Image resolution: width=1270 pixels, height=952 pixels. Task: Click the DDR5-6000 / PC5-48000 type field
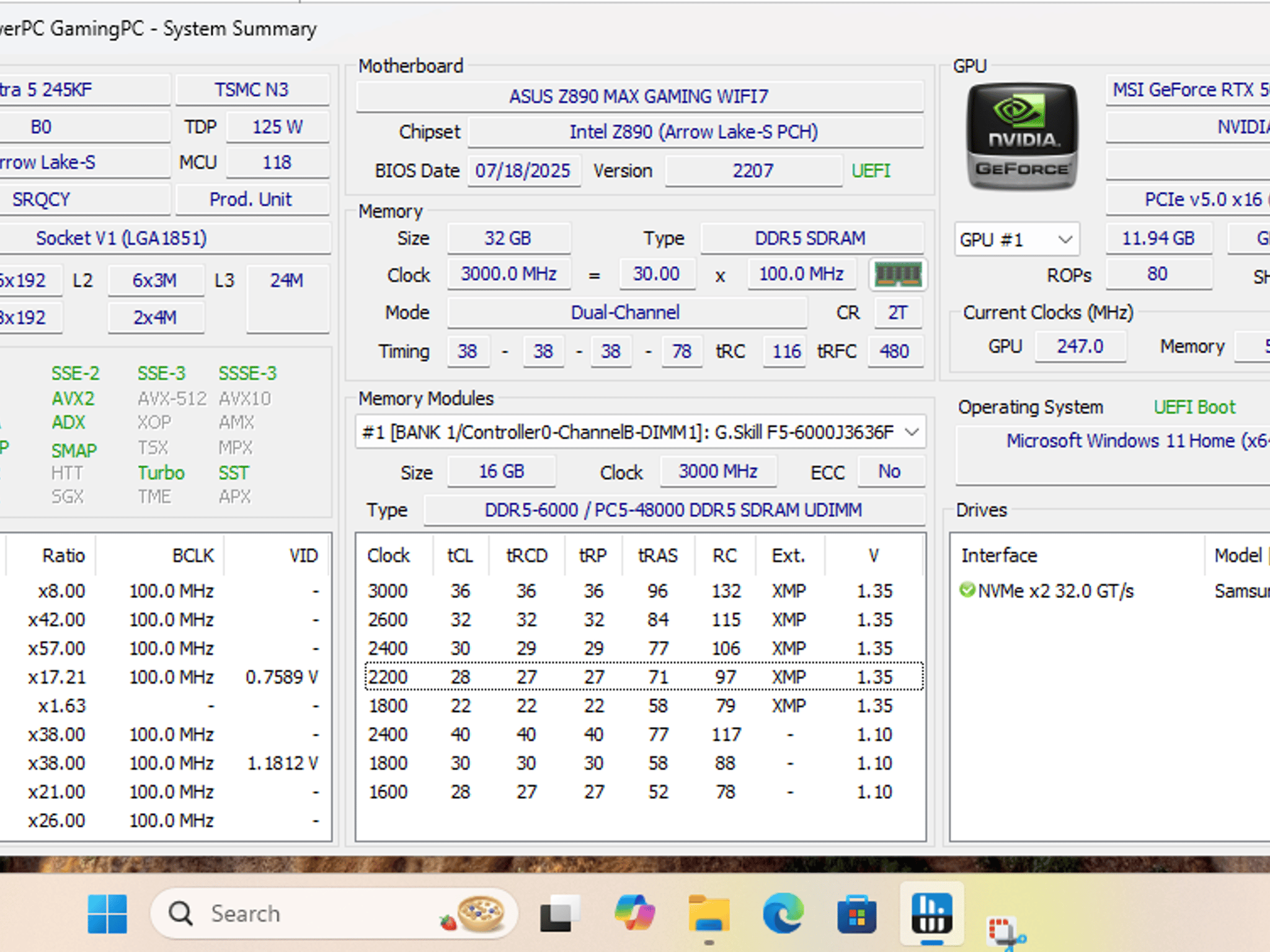tap(673, 509)
